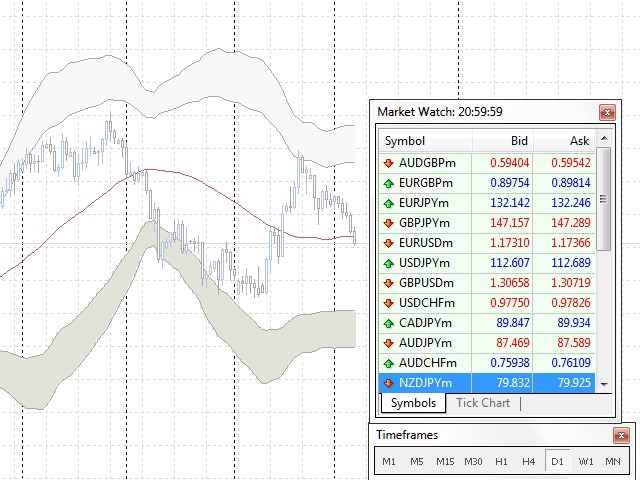Viewport: 640px width, 480px height.
Task: Select the EURJPYm symbol row
Action: click(487, 203)
